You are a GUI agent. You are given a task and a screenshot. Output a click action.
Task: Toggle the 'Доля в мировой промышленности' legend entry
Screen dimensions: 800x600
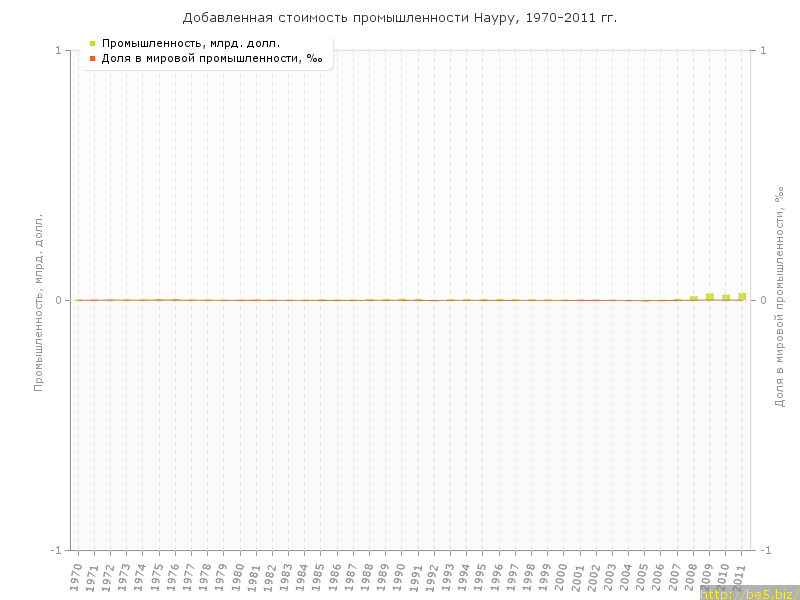pyautogui.click(x=211, y=59)
